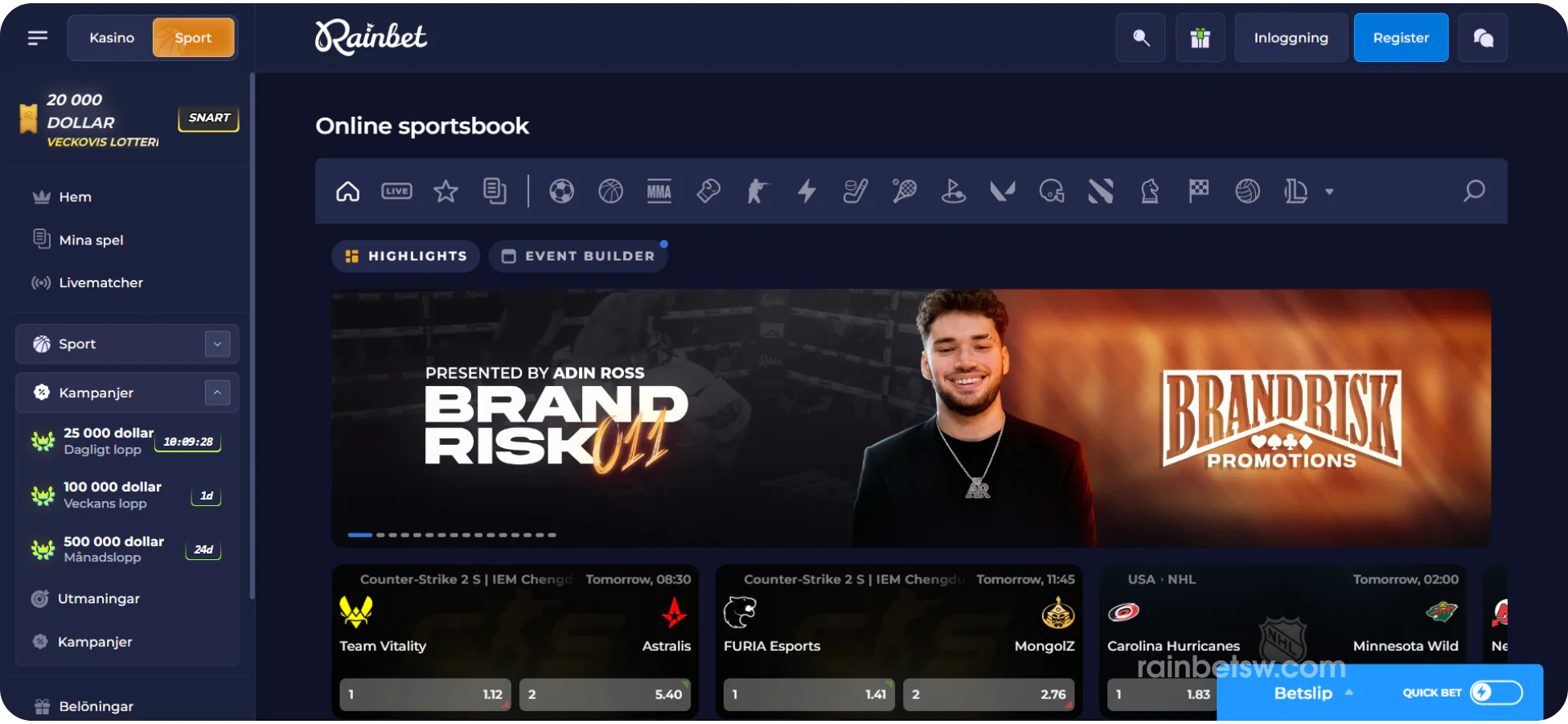Bet on MongolZ at 2.76
Viewport: 1568px width, 724px height.
coord(988,694)
